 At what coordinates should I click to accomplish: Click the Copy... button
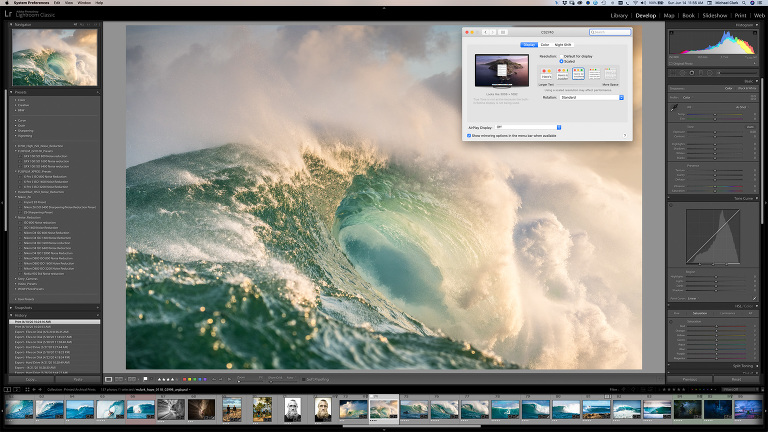point(31,379)
